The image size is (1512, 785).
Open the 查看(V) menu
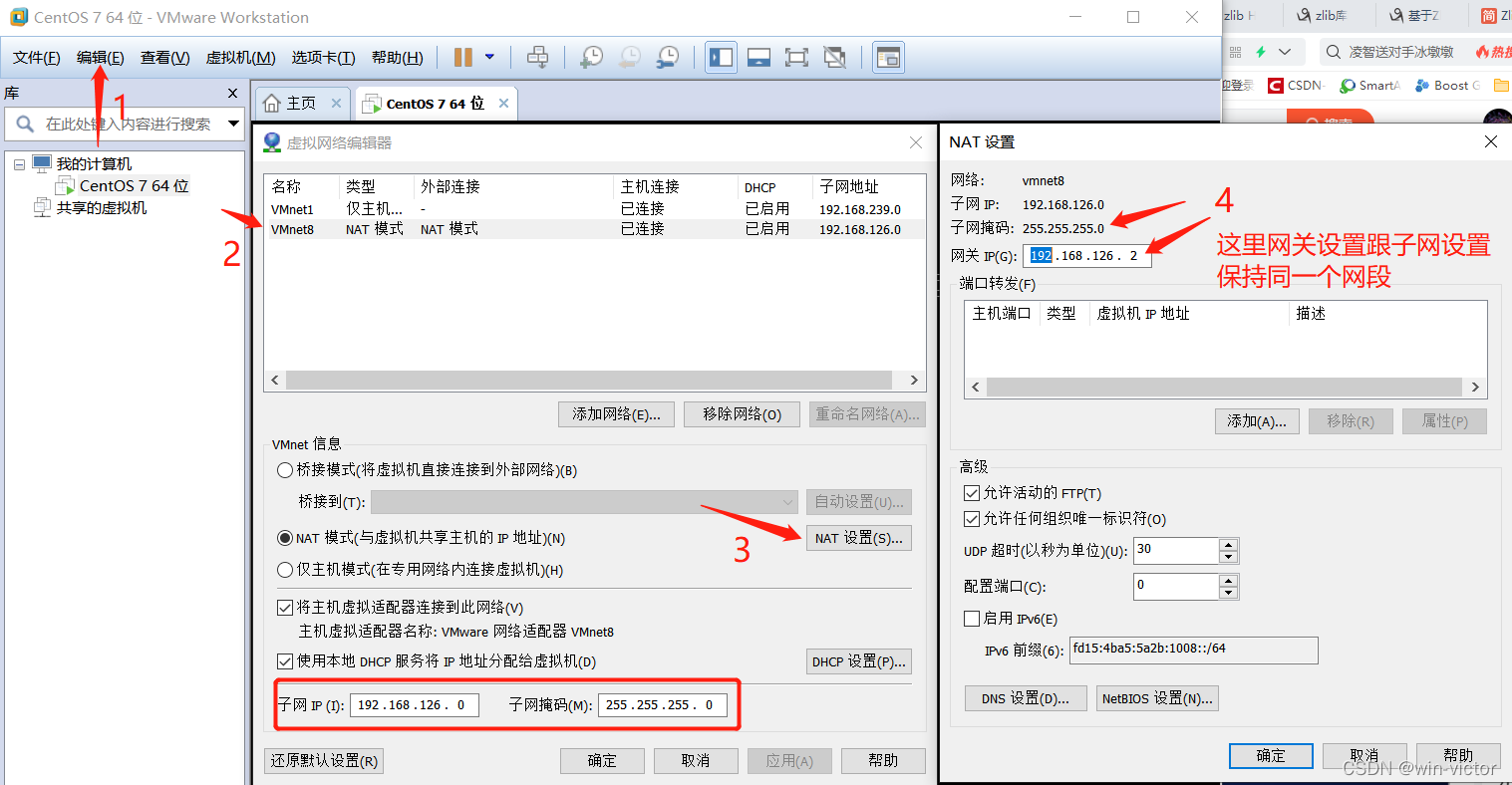click(165, 58)
